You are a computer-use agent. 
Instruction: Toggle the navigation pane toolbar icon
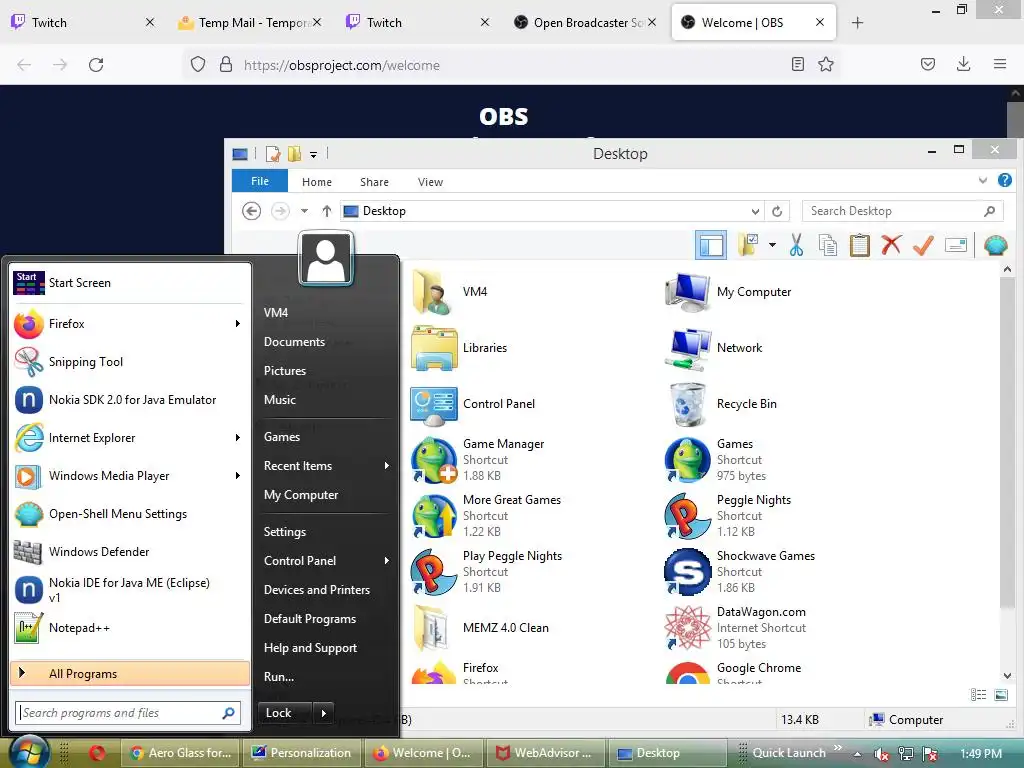pos(711,246)
